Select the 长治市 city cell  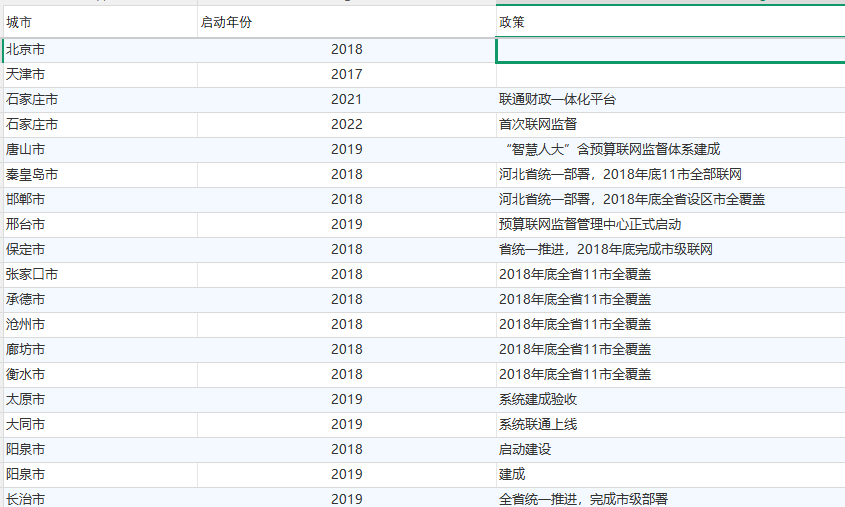click(100, 498)
